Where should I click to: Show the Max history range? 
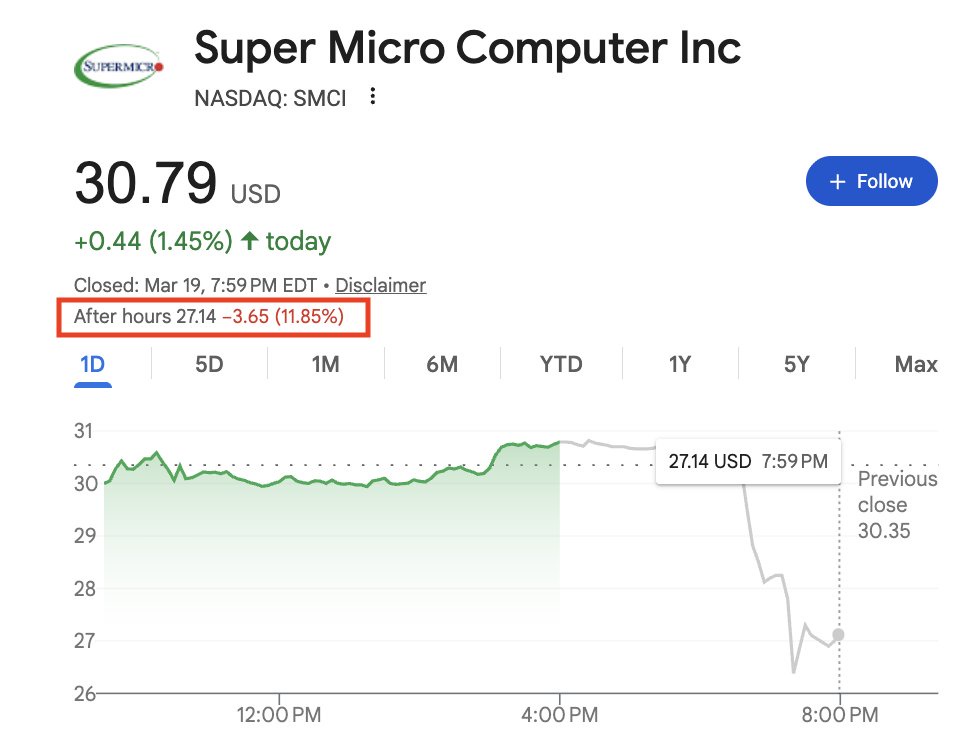(915, 364)
